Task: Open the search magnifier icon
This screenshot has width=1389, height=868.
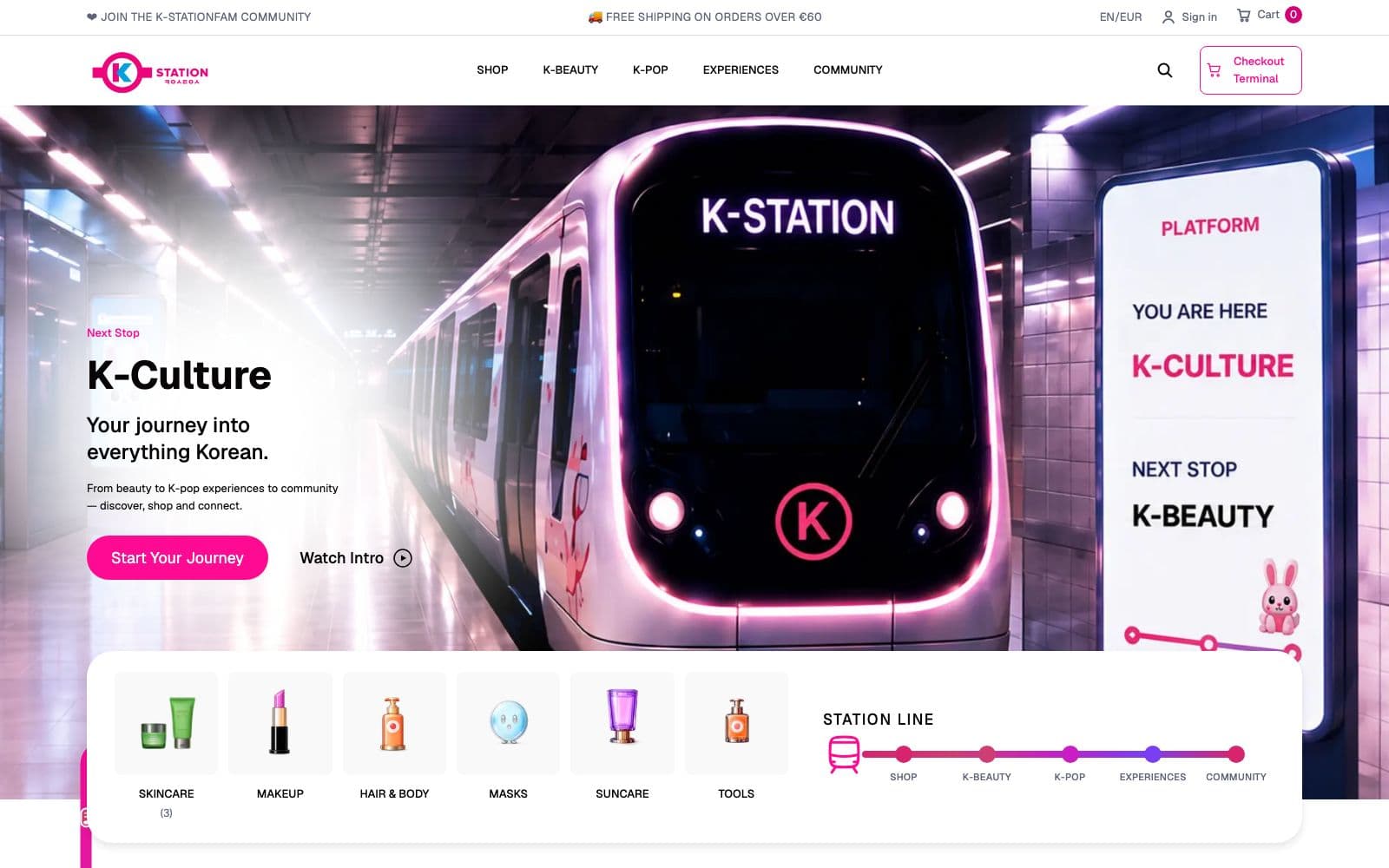Action: [x=1164, y=70]
